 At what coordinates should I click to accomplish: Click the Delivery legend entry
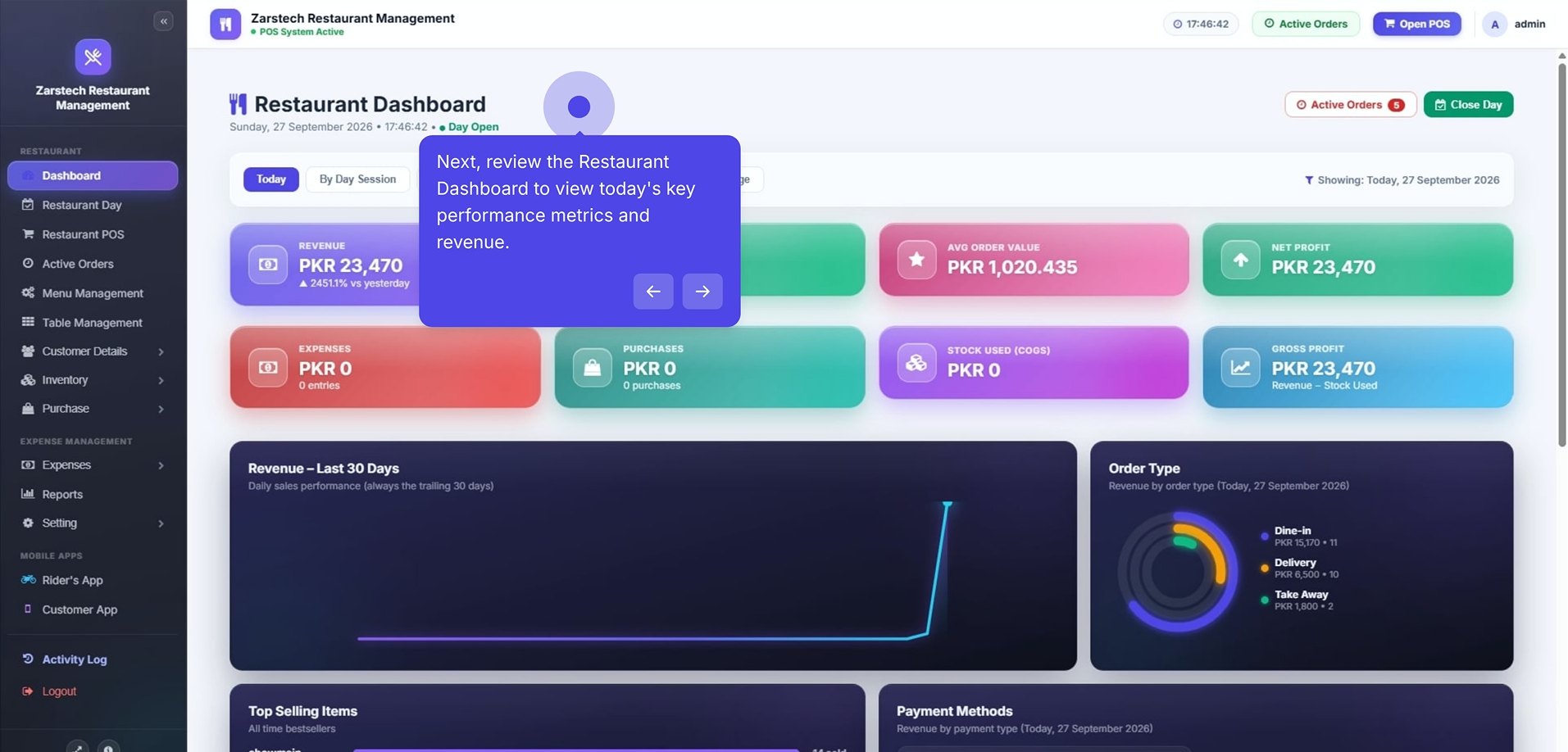point(1300,568)
